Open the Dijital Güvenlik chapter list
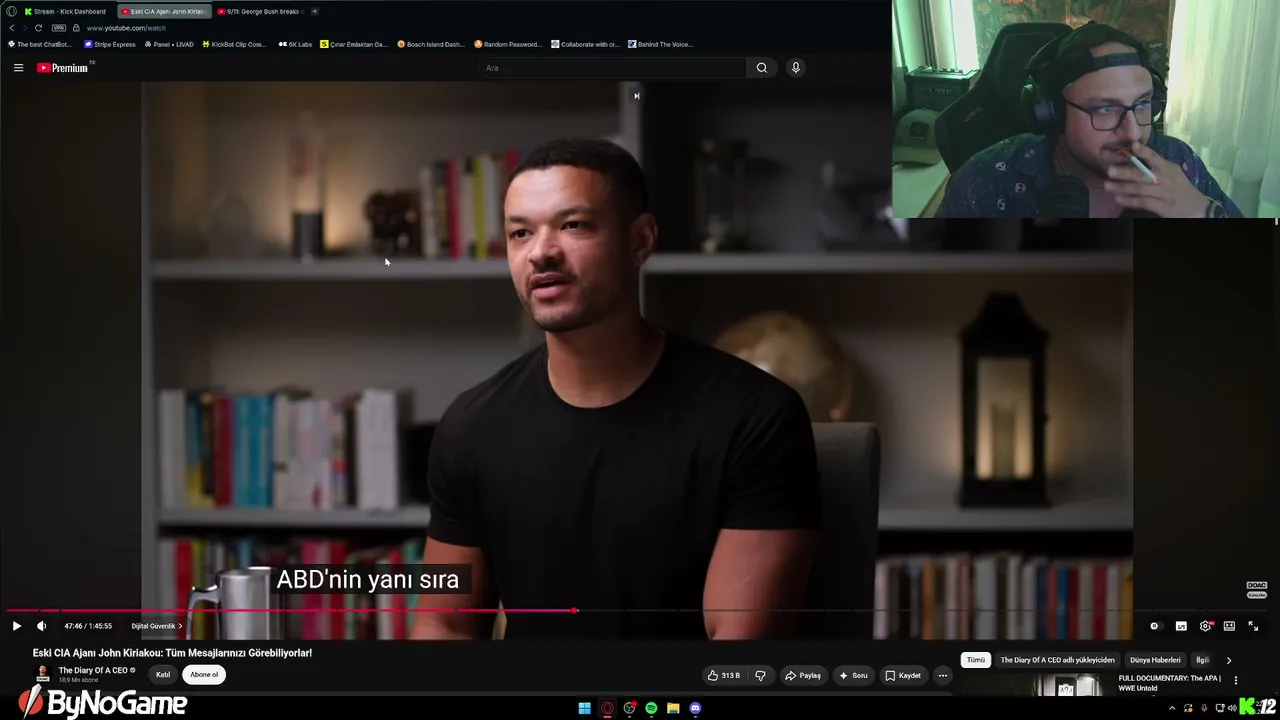 point(157,626)
